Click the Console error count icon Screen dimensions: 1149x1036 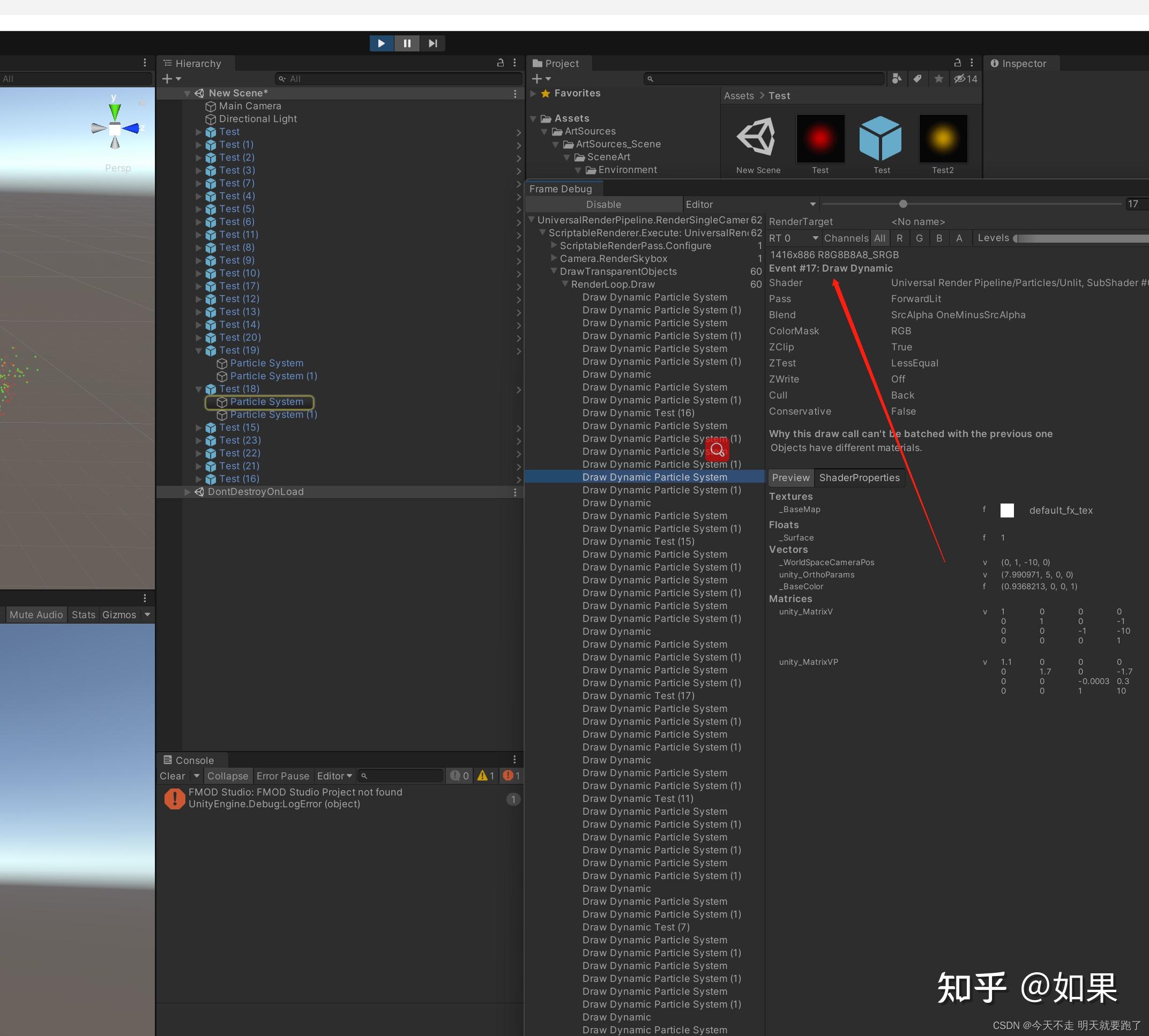511,776
